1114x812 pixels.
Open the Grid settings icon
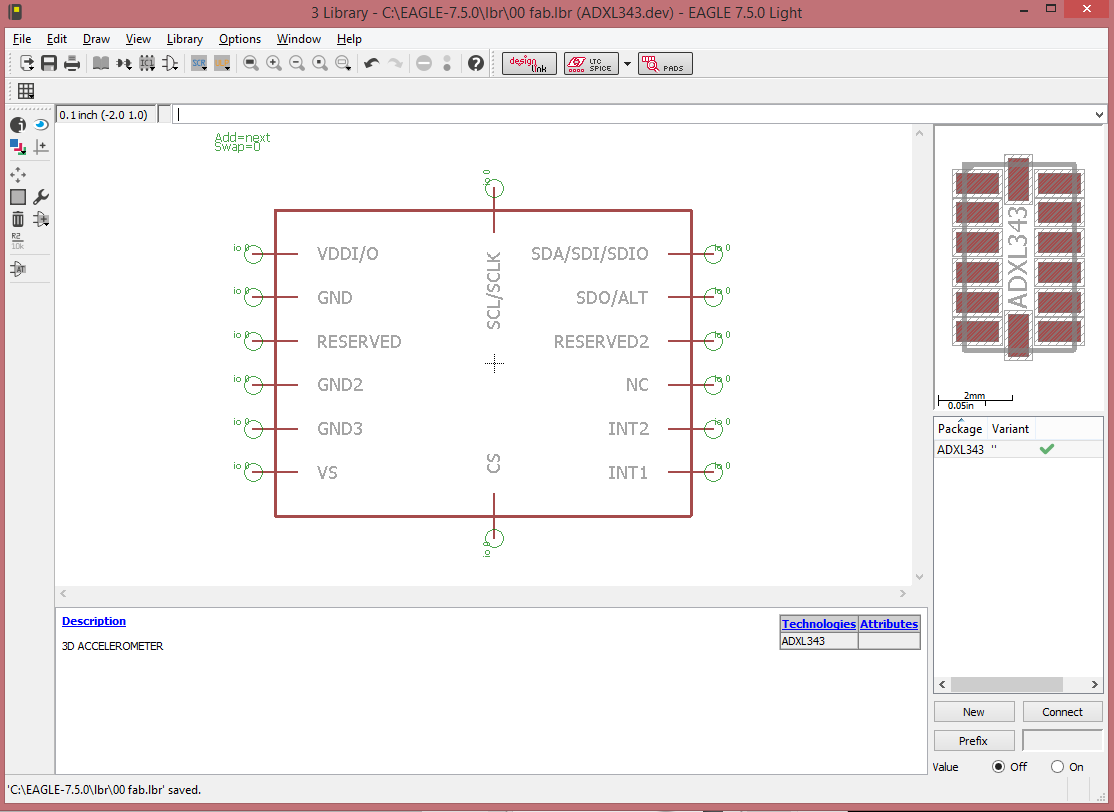[x=26, y=91]
